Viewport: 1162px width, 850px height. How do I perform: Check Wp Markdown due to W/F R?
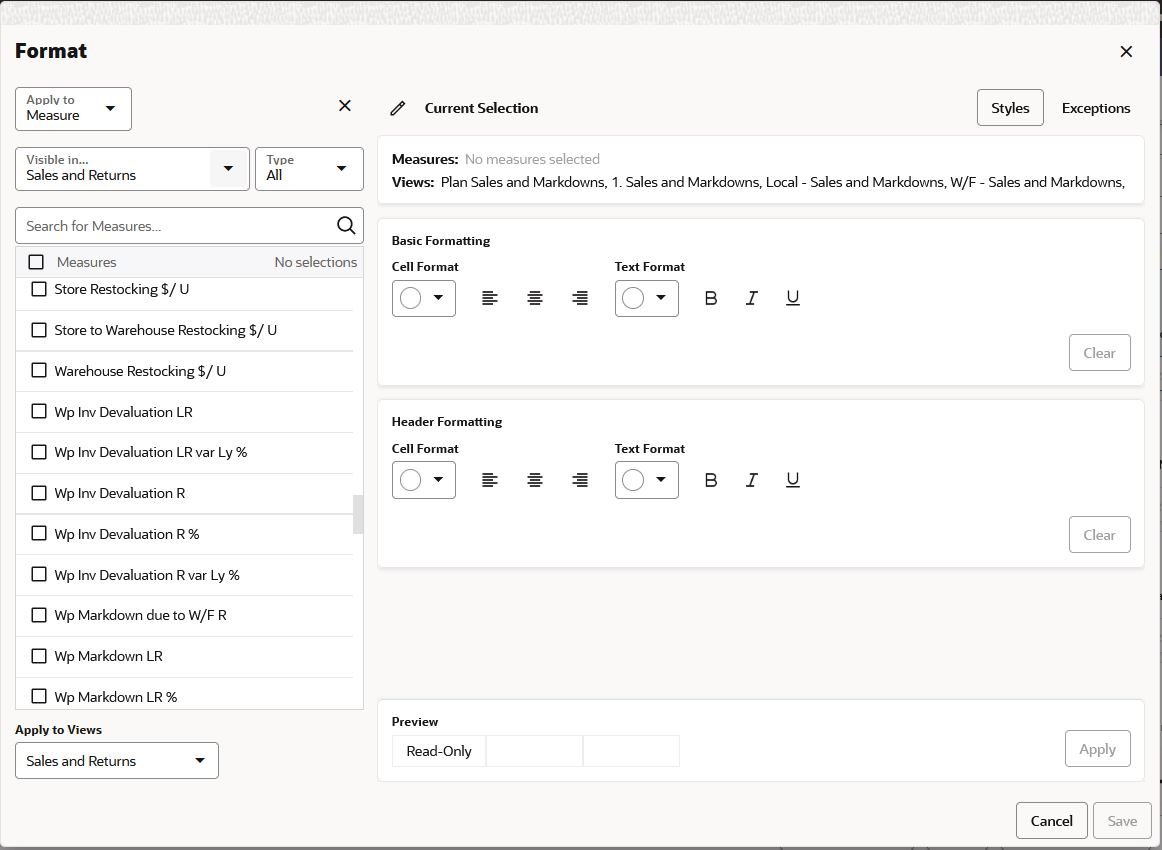[39, 615]
